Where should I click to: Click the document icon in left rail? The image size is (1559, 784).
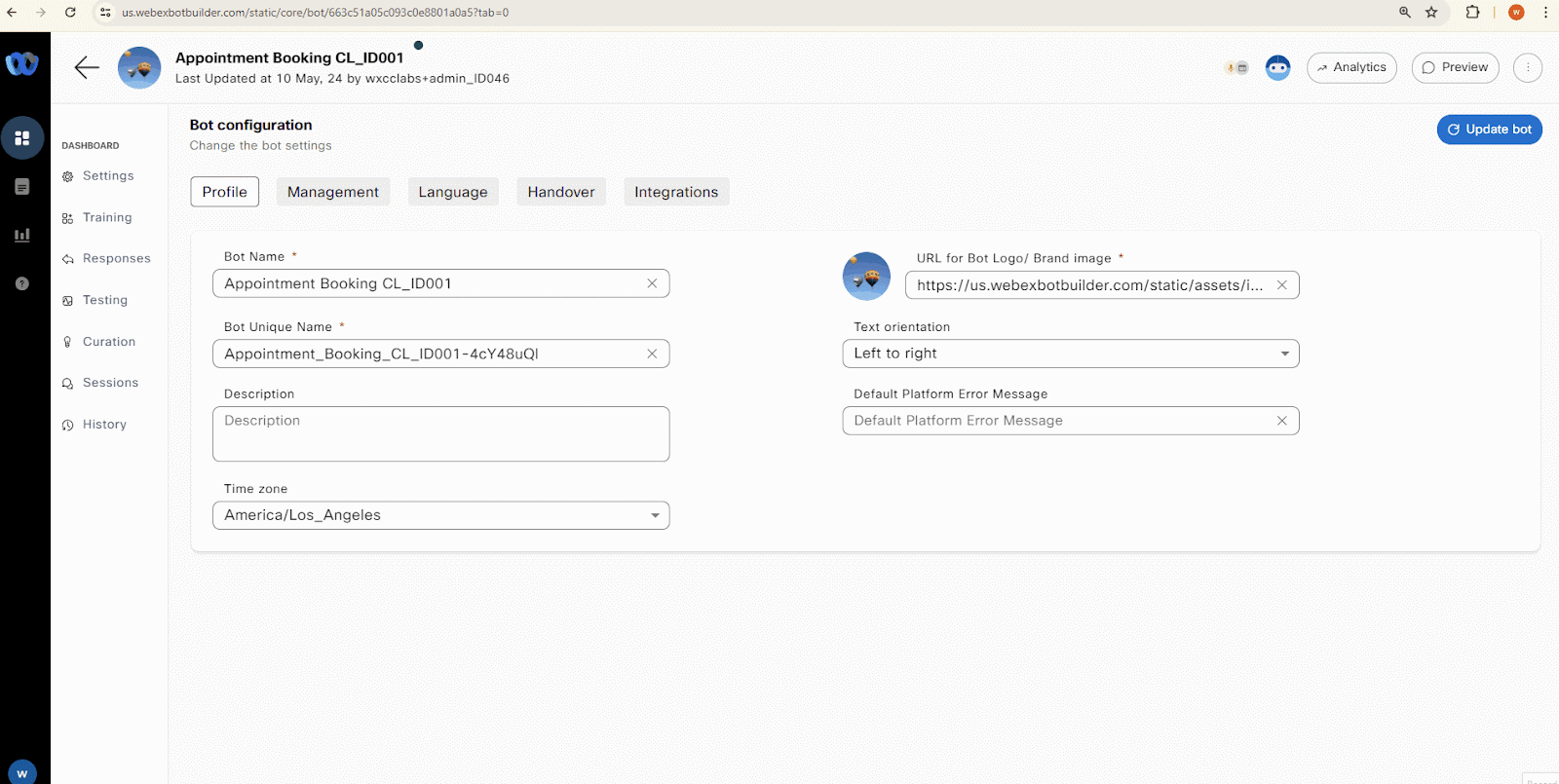coord(22,187)
